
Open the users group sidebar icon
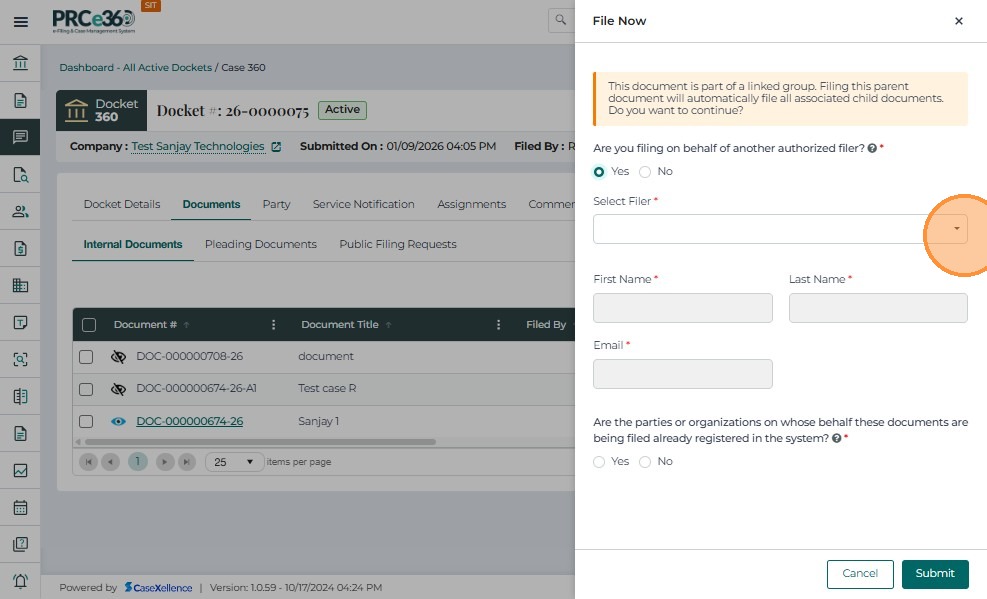[x=20, y=211]
